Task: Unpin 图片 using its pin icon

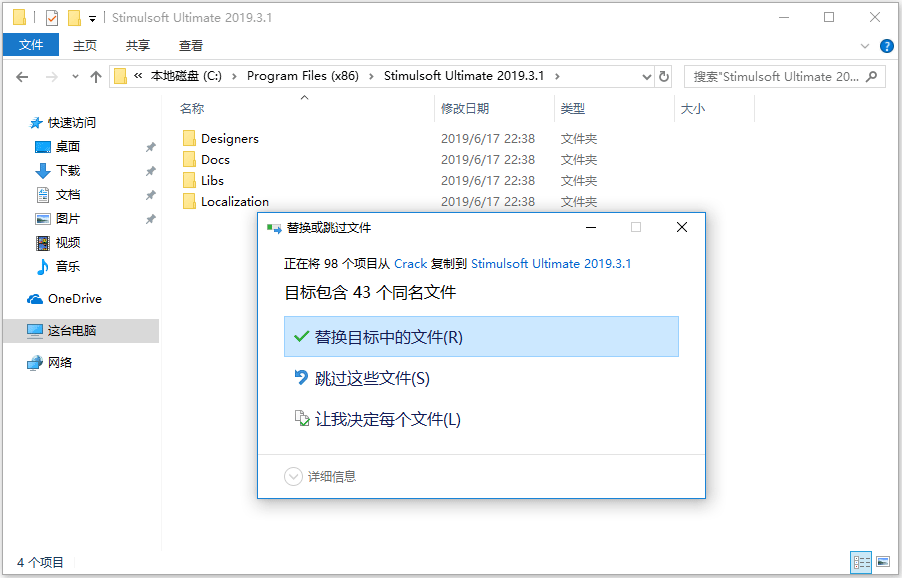Action: click(151, 219)
